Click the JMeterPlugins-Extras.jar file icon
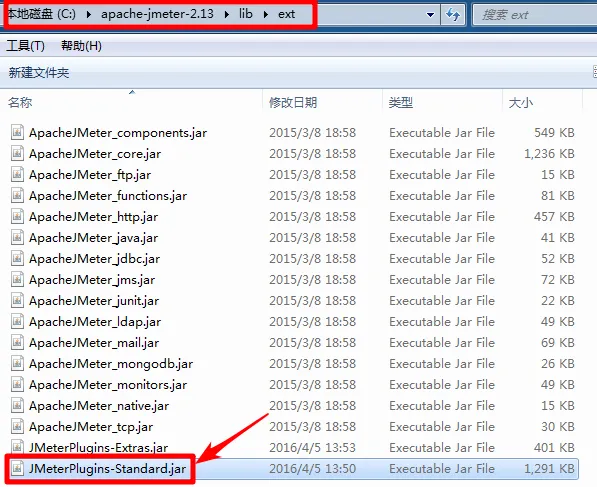 click(17, 447)
